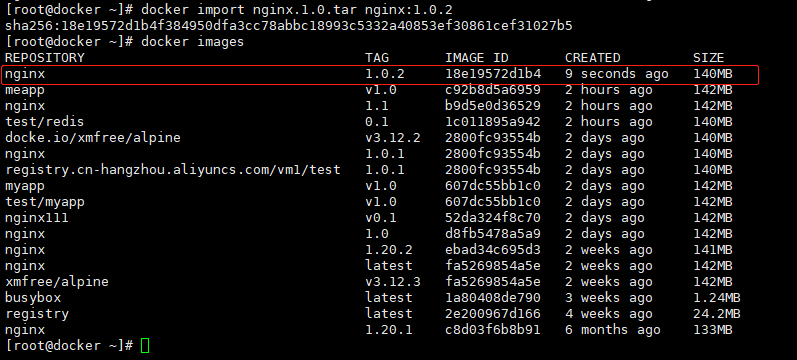Click the 141MB size value
Viewport: 797px width, 360px height.
point(713,250)
